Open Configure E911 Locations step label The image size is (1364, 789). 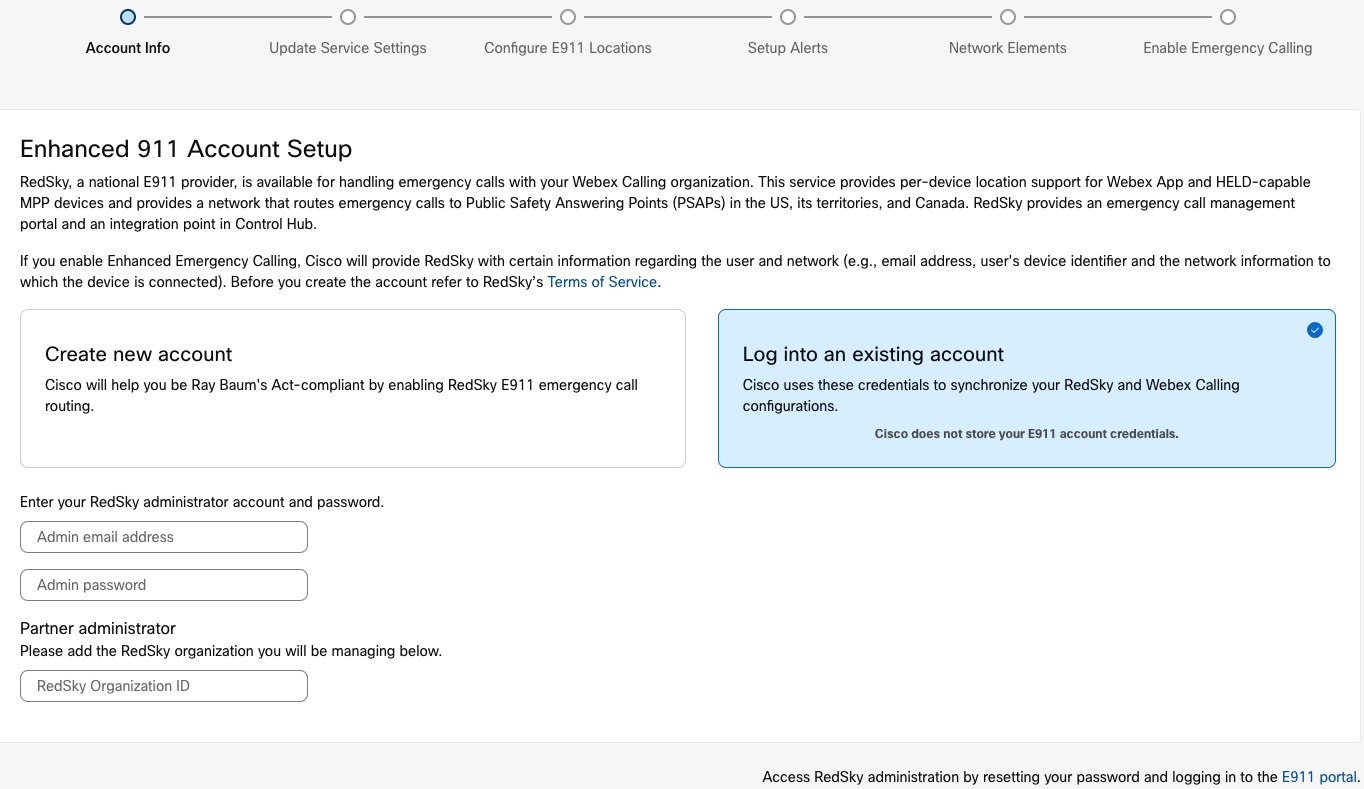pos(568,48)
